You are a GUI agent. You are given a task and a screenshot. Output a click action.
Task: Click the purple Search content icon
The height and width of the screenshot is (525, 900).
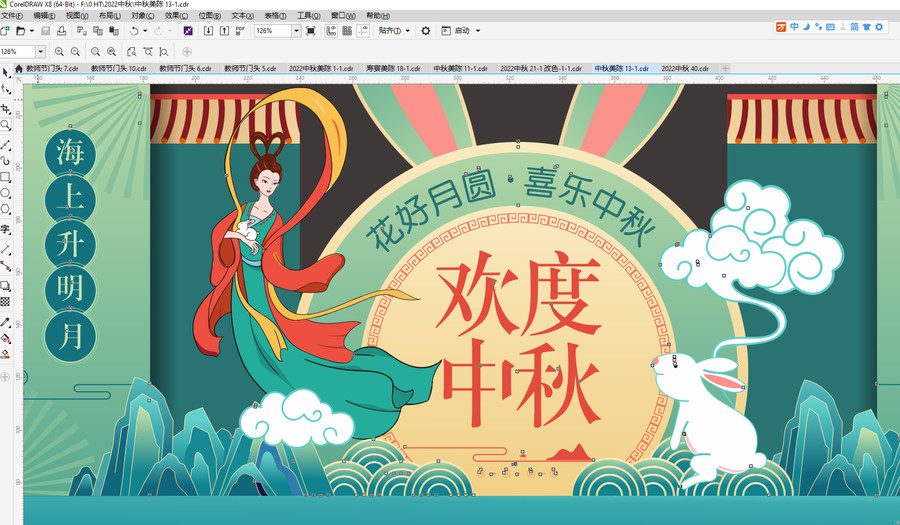coord(188,30)
